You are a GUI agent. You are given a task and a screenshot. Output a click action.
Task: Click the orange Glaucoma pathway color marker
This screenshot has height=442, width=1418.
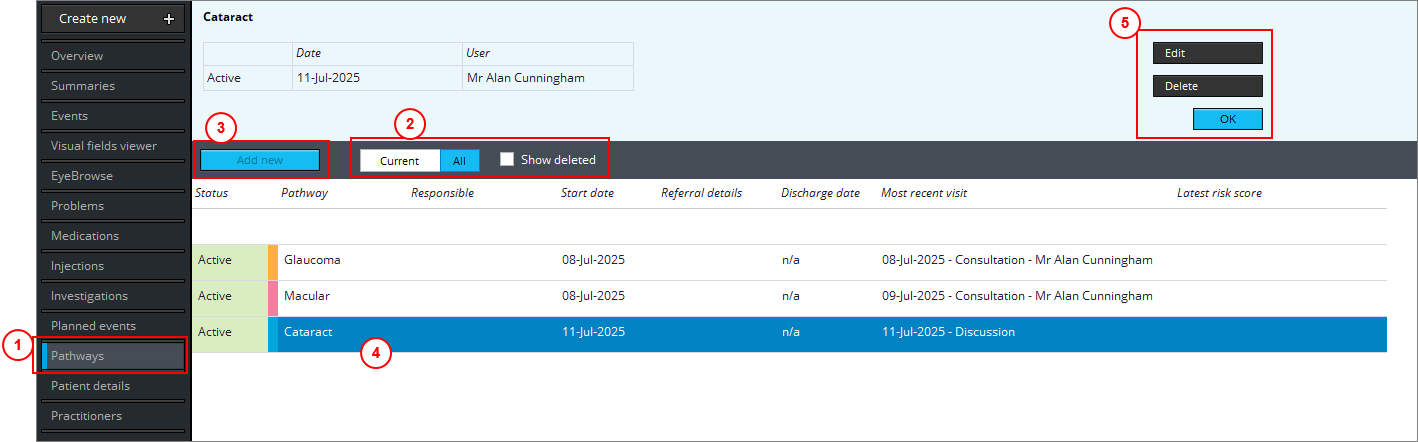tap(273, 260)
